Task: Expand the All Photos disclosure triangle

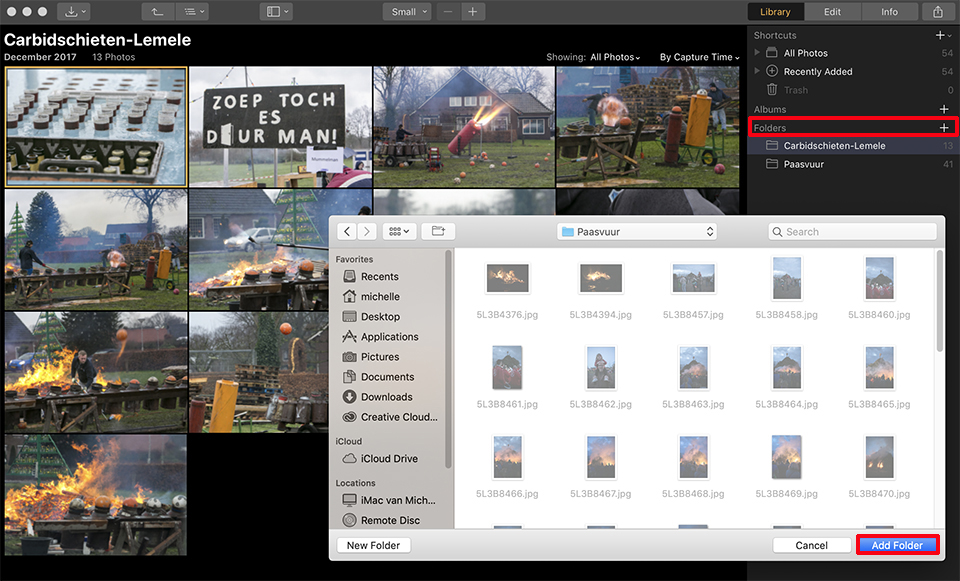Action: tap(757, 53)
